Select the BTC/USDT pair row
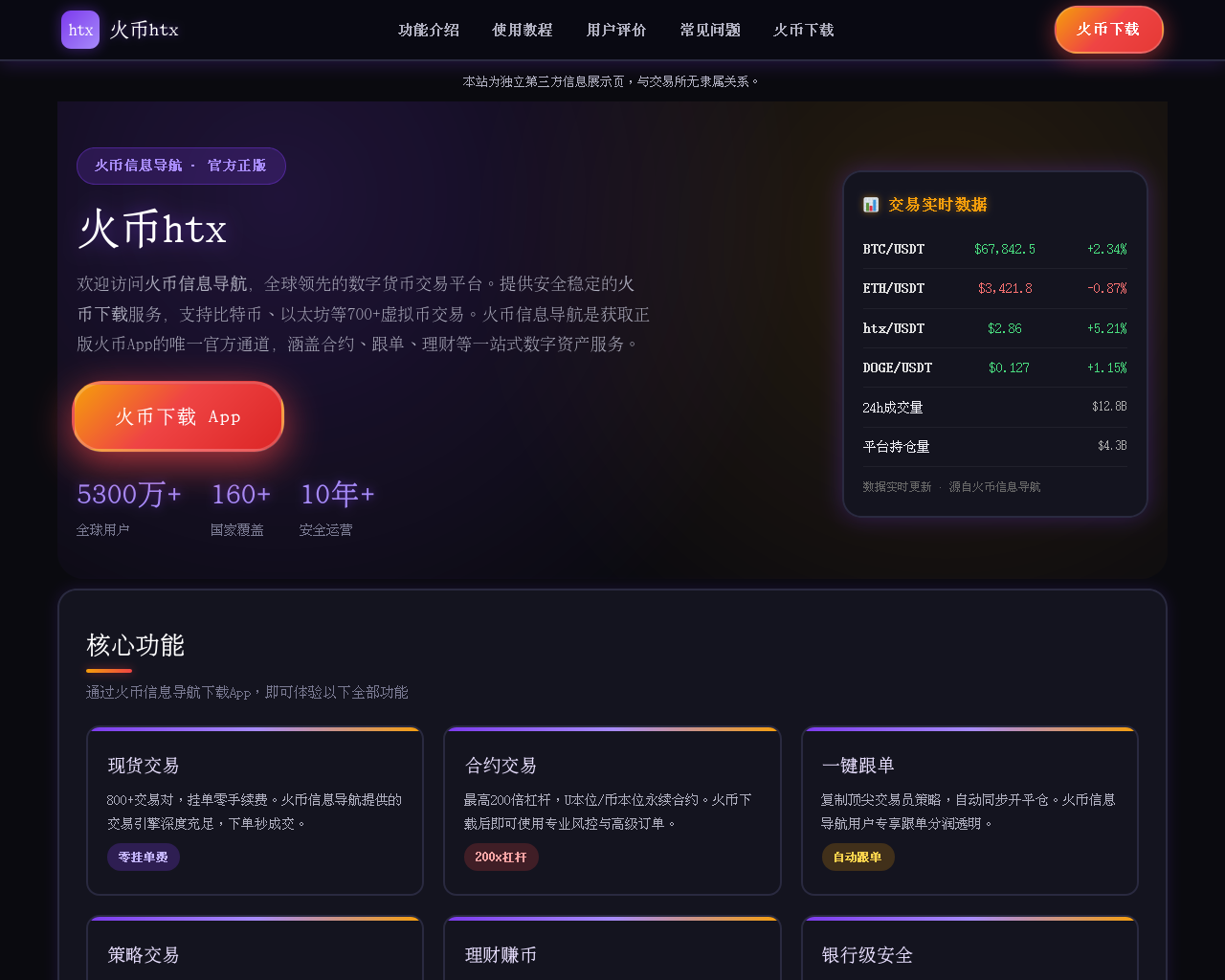 (995, 249)
